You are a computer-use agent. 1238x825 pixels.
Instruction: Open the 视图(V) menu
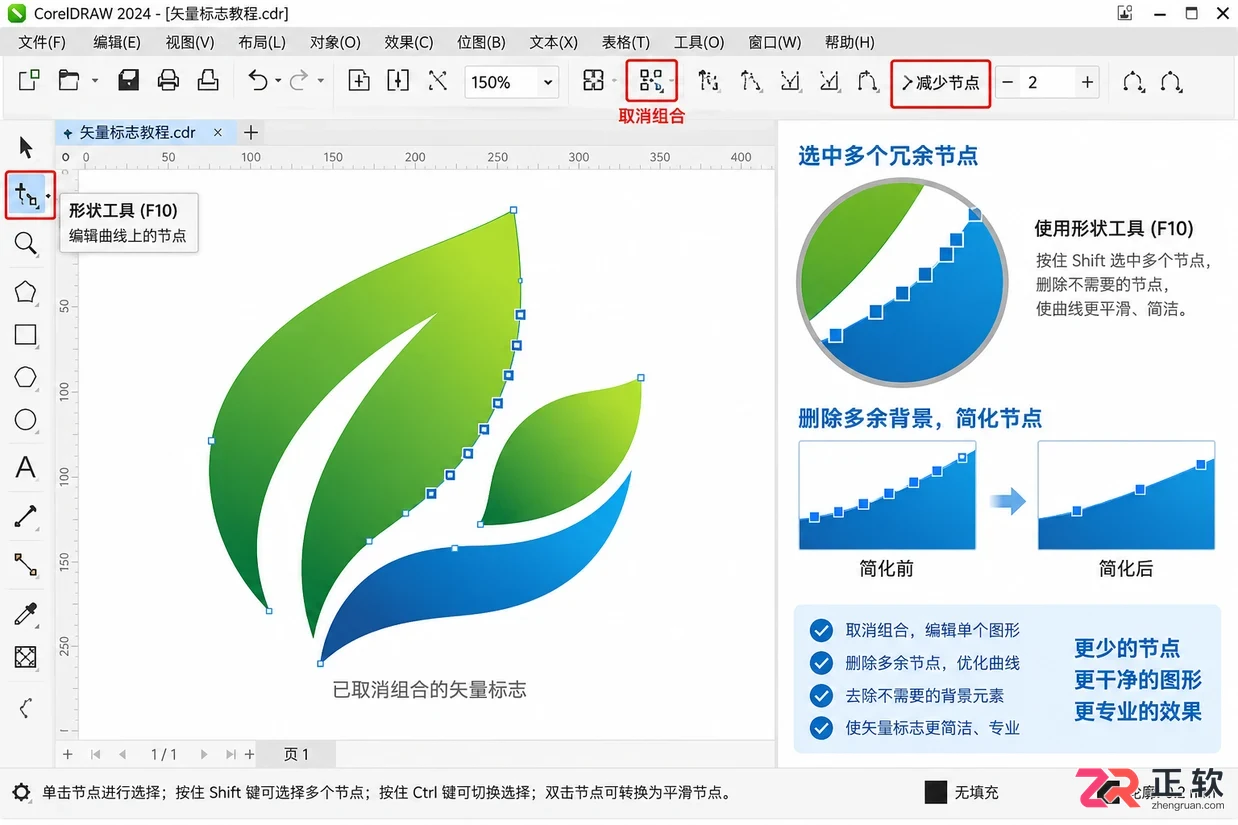point(190,42)
